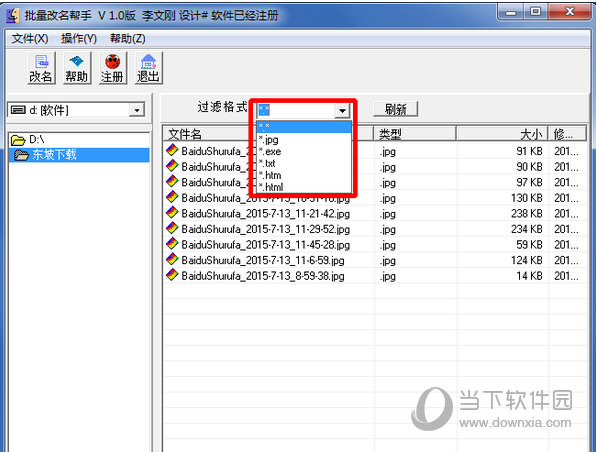
Task: Click the file icon in the 90 KB row
Action: tap(172, 166)
